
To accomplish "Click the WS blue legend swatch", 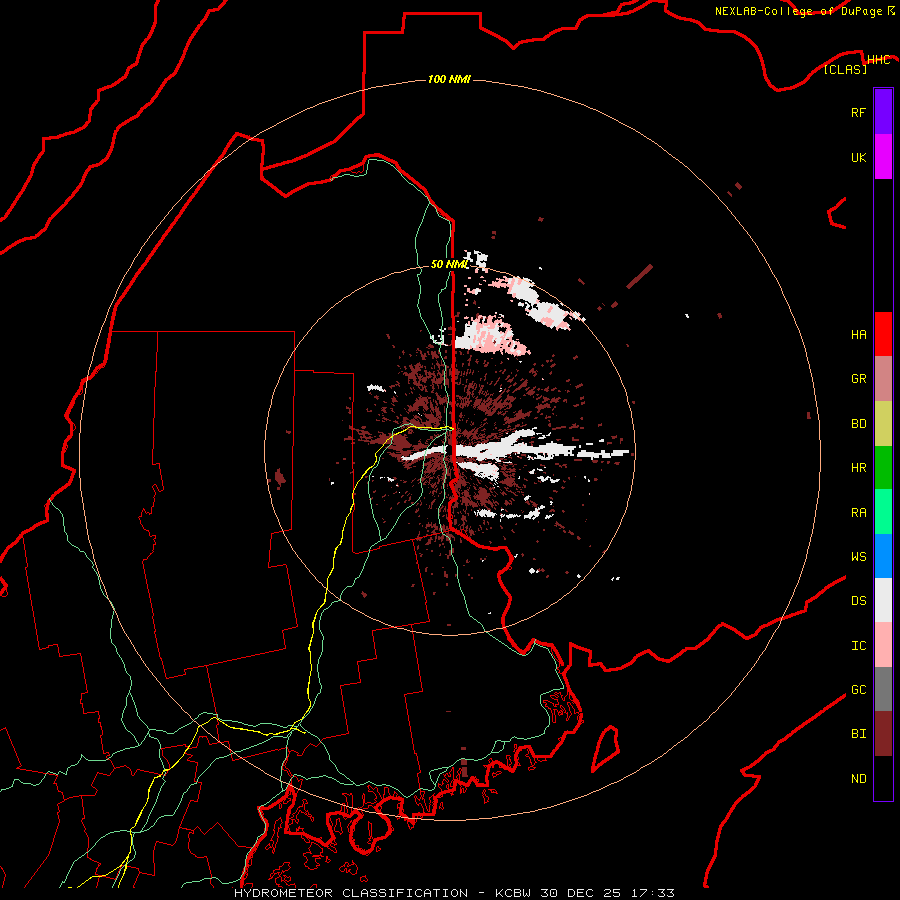I will tap(883, 556).
